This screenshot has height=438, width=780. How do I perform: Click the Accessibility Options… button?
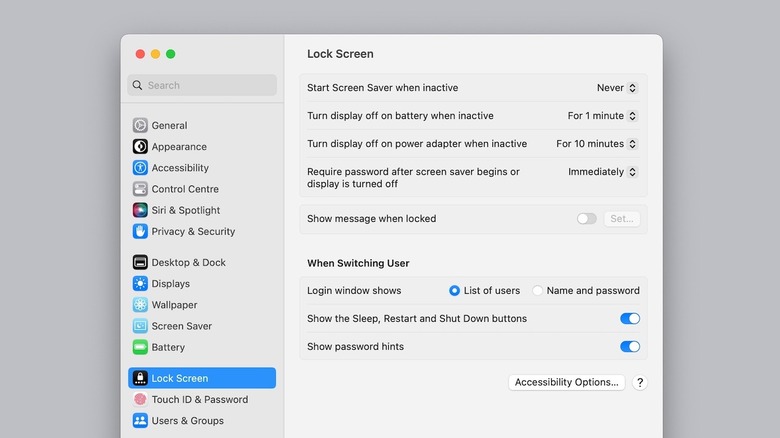tap(567, 382)
